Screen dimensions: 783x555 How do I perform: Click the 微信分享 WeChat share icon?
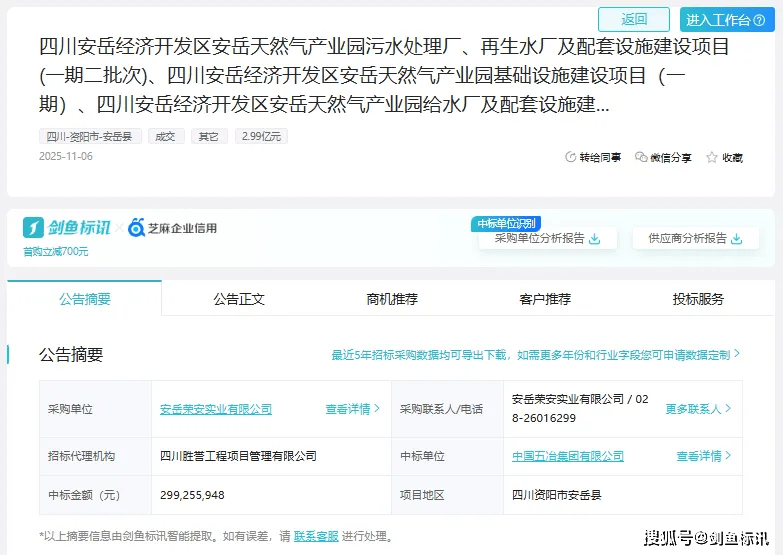click(x=640, y=157)
